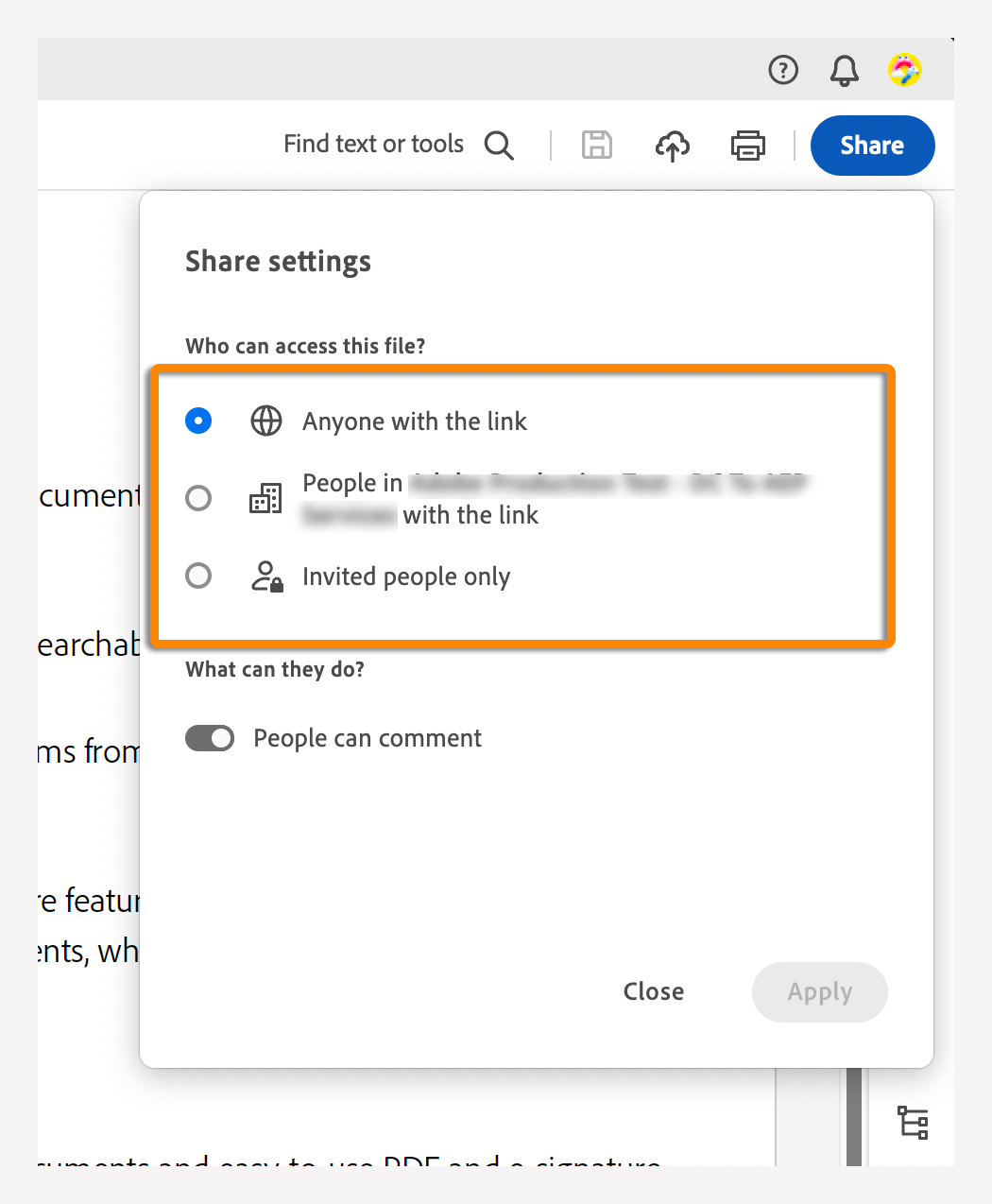Toggle the 'People can comment' switch
The image size is (992, 1204).
[x=210, y=738]
